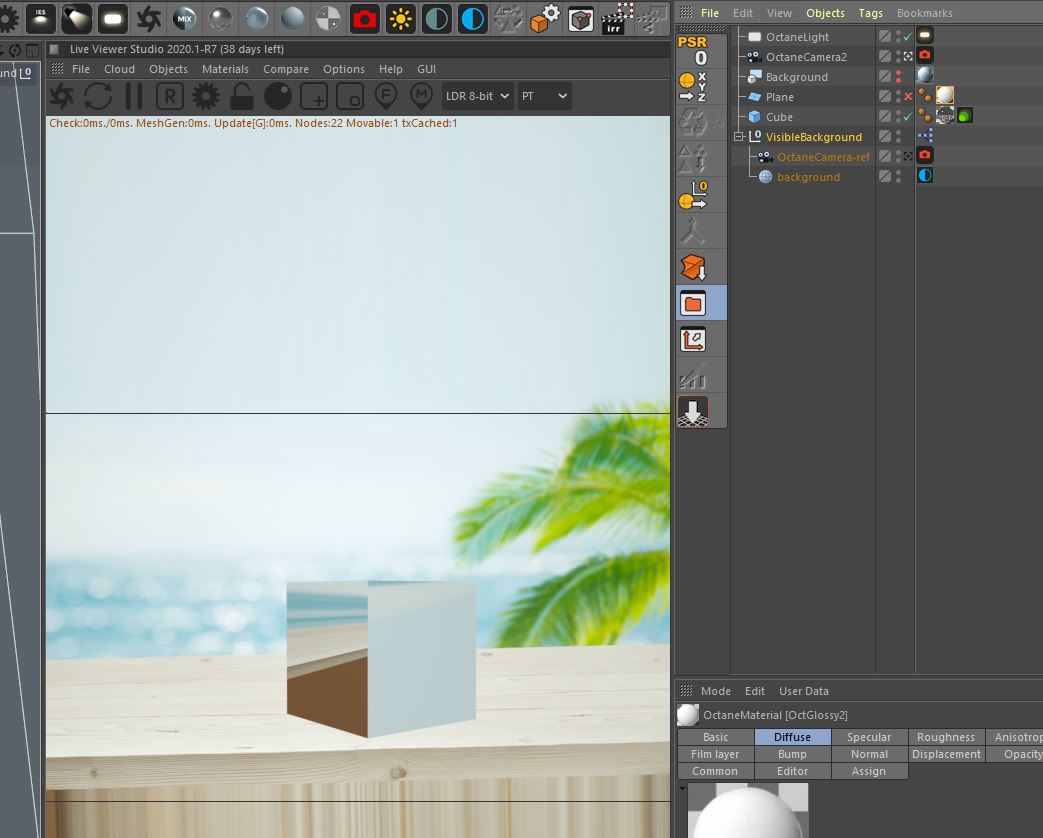Click the Octane object tag cube icon
This screenshot has width=1043, height=838.
point(581,19)
